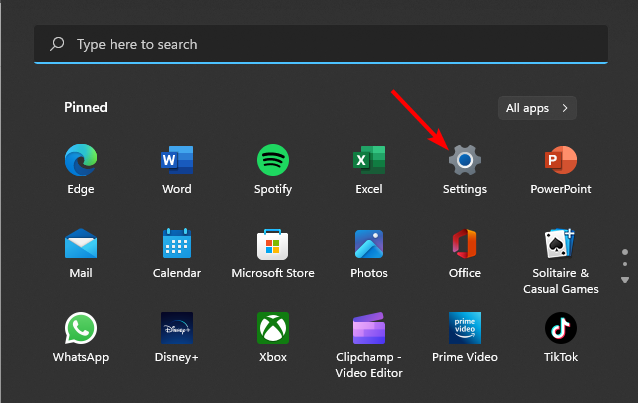Click the search magnifier icon
The height and width of the screenshot is (403, 638).
click(57, 44)
